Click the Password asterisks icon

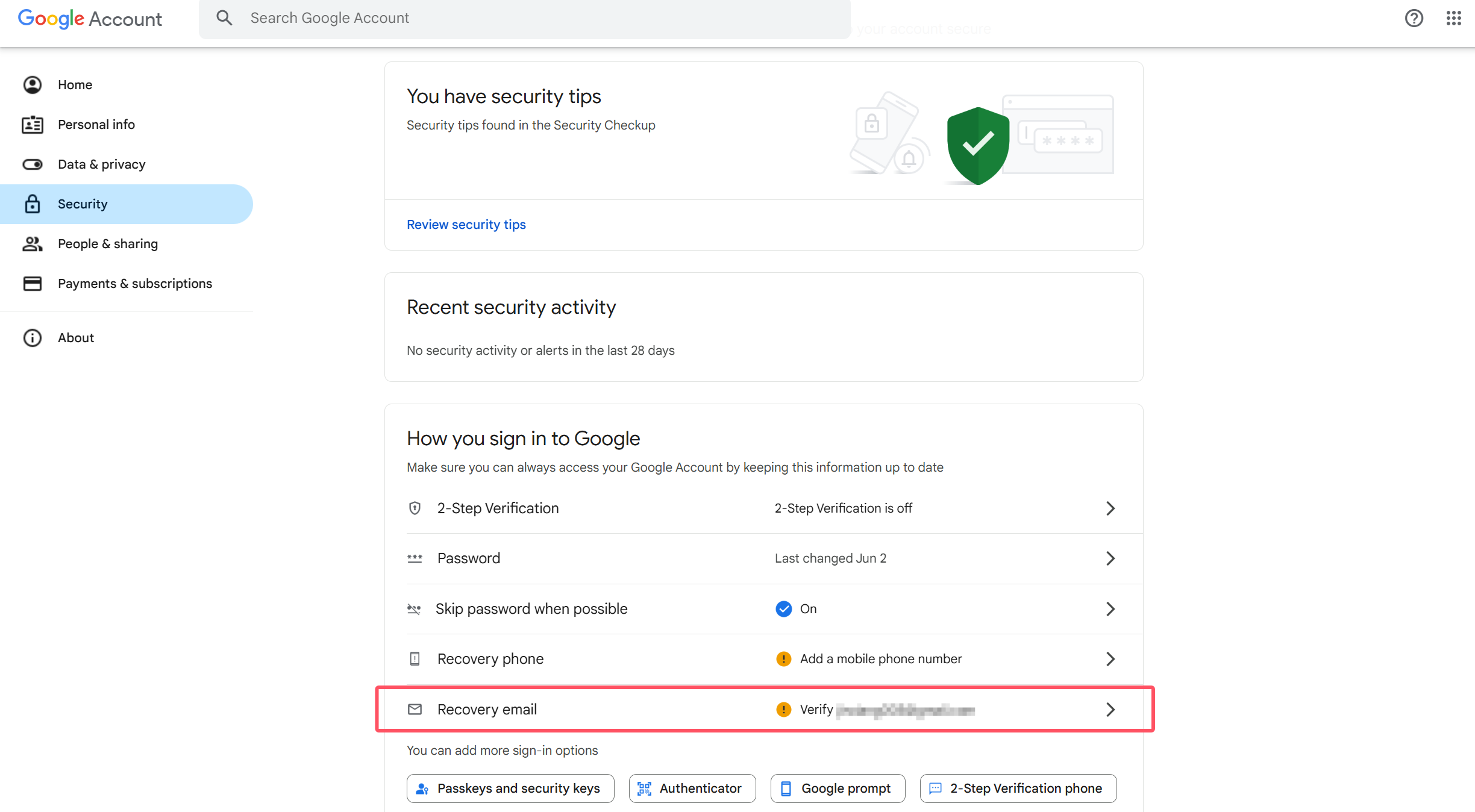click(415, 558)
